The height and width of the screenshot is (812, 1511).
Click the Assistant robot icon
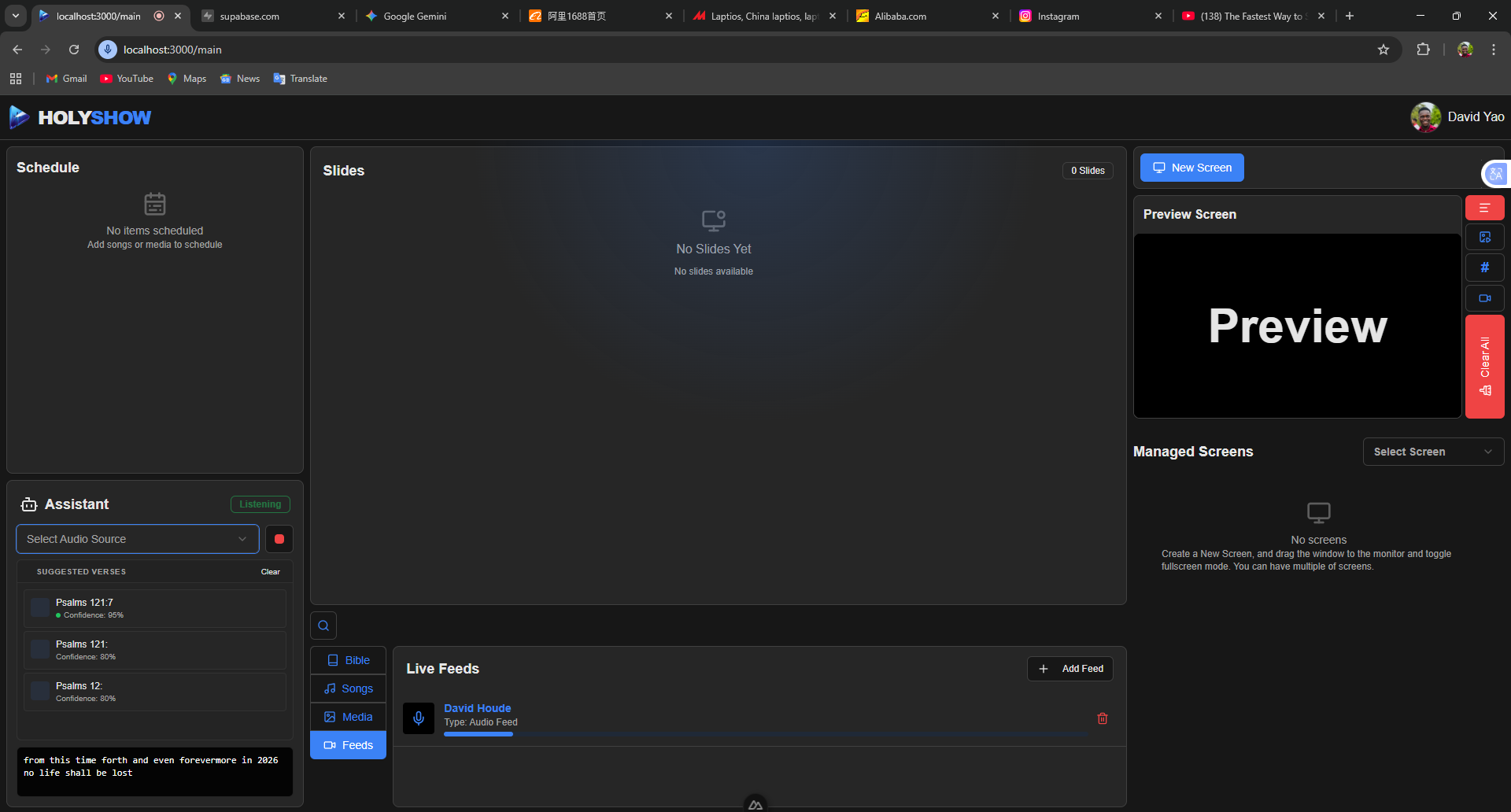[x=29, y=504]
